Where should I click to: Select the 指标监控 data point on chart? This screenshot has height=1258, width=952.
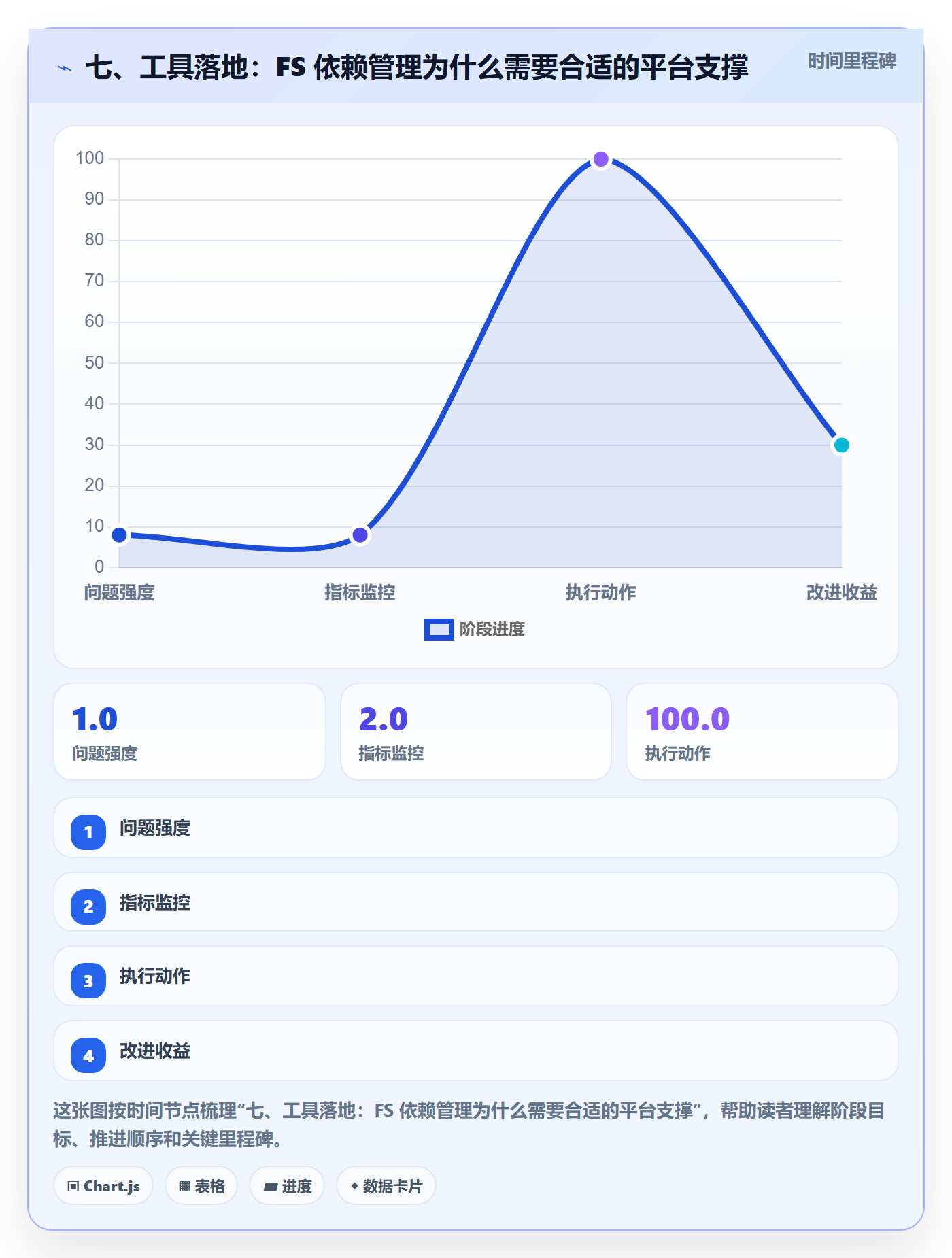360,535
